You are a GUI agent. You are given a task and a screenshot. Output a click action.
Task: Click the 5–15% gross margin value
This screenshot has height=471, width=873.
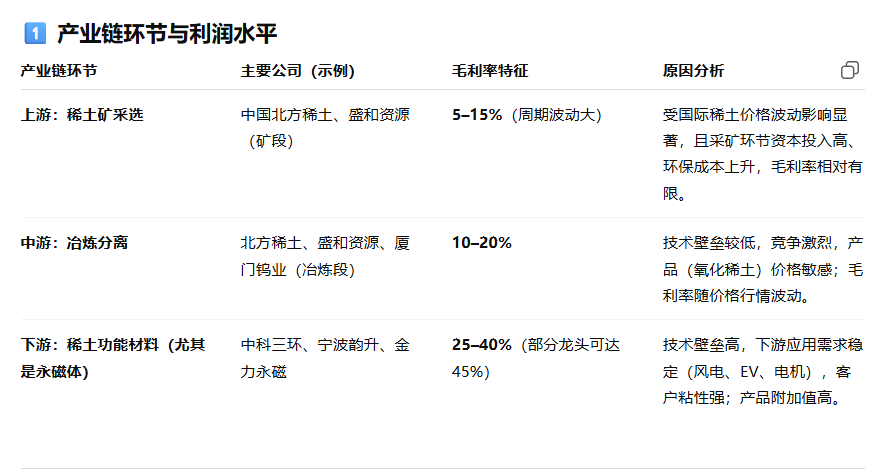click(x=477, y=115)
